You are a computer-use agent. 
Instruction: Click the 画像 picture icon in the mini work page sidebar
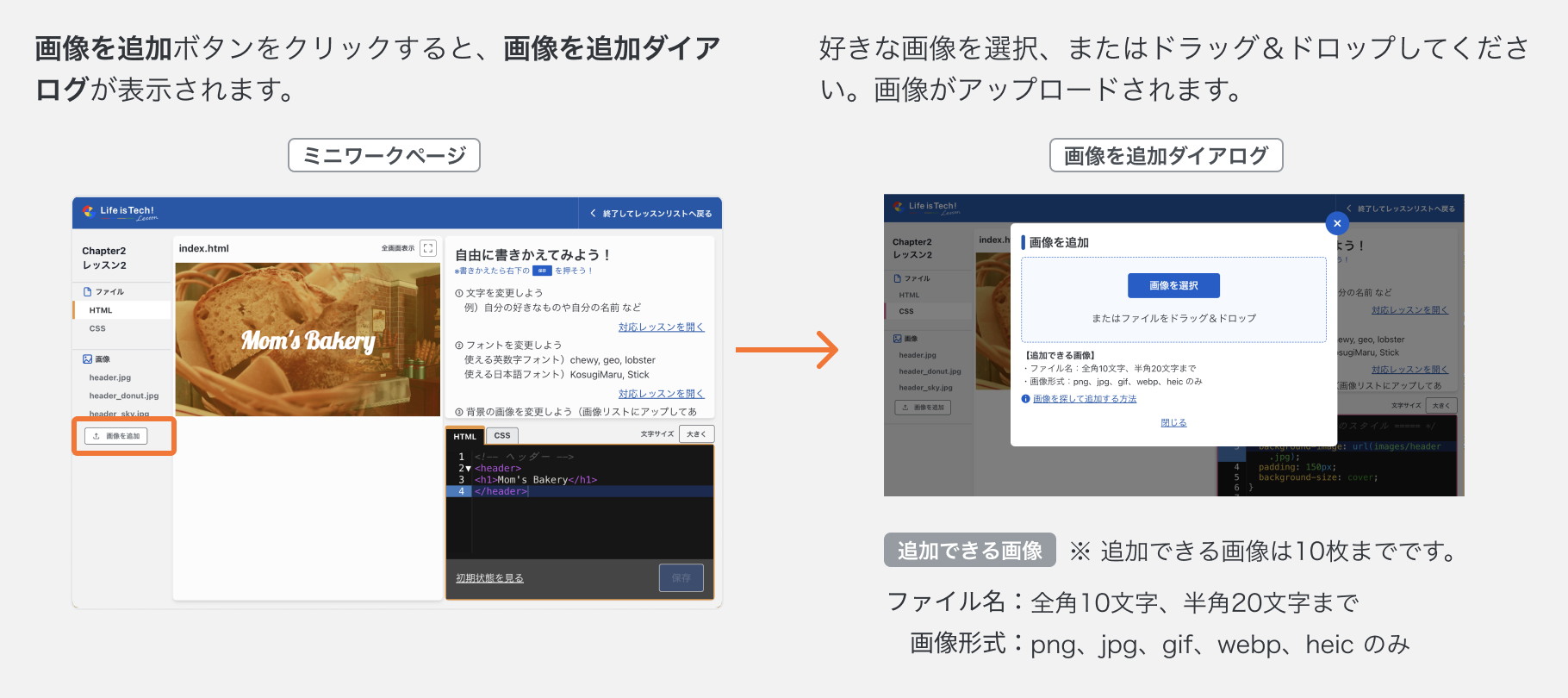coord(87,359)
